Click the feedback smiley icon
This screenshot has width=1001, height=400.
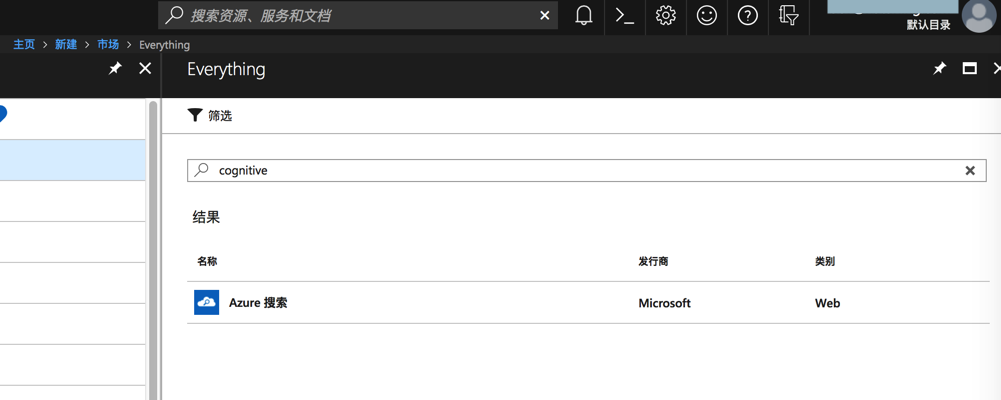point(707,15)
